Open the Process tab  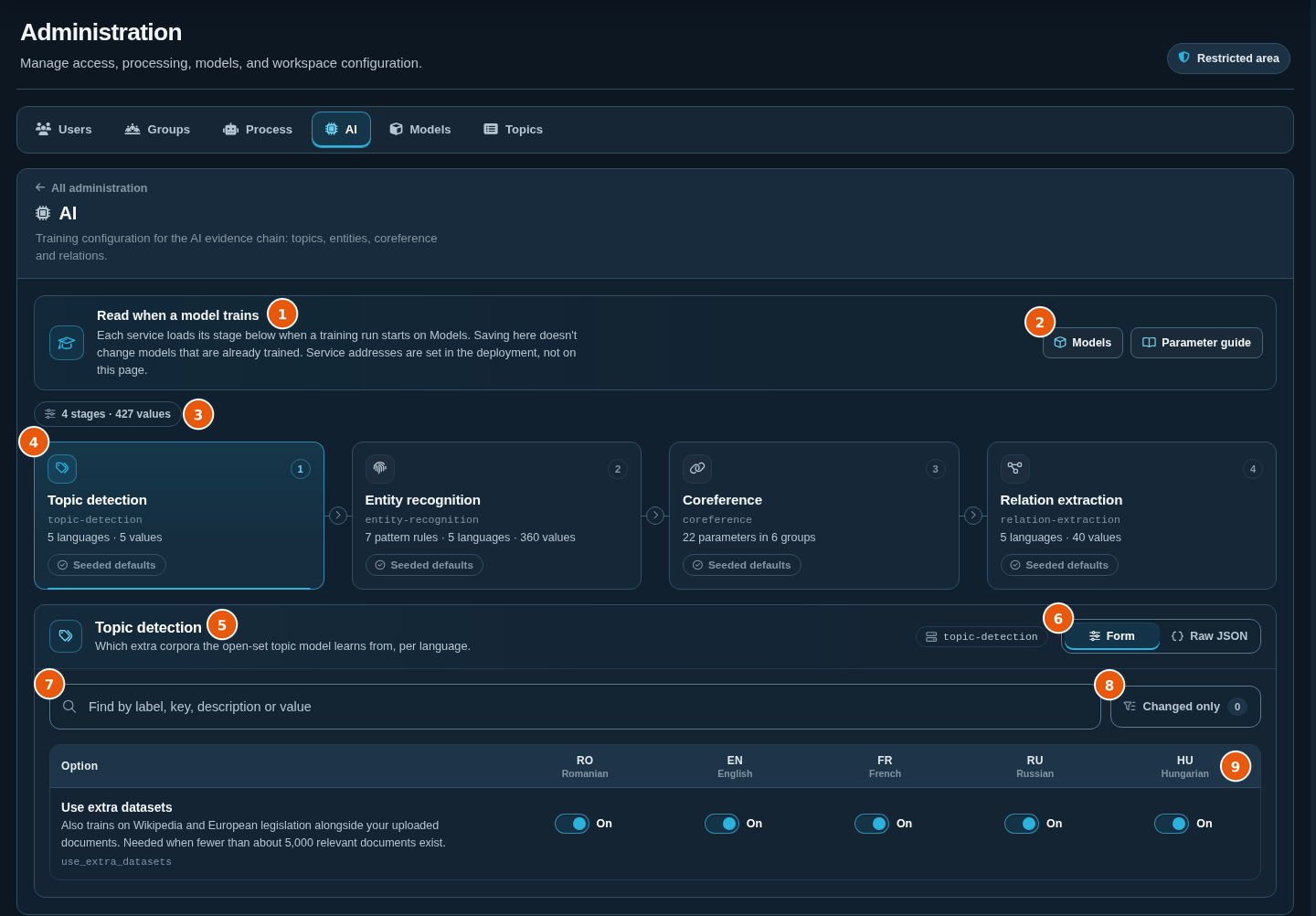tap(258, 130)
